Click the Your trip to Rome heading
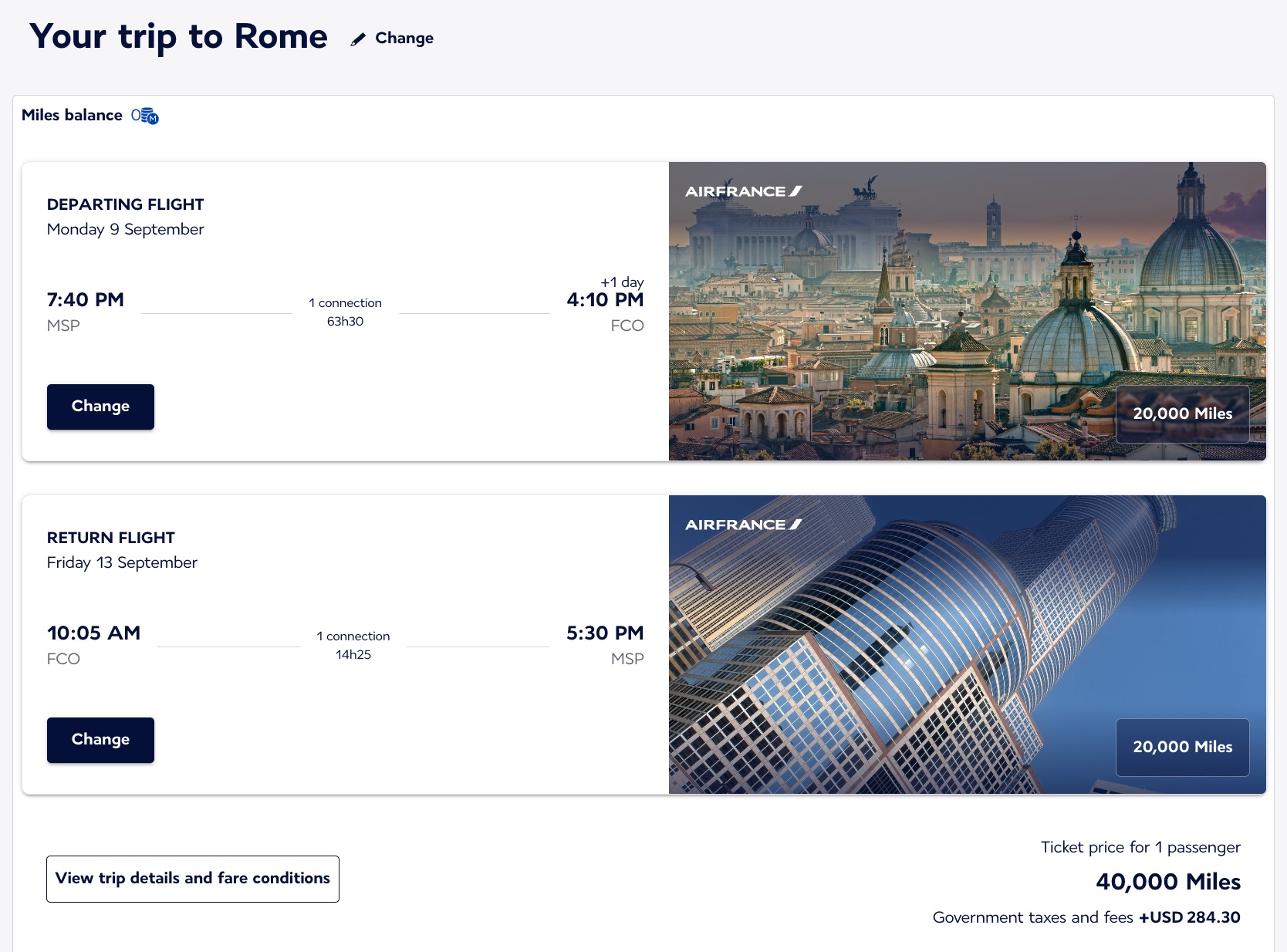1287x952 pixels. (x=178, y=37)
